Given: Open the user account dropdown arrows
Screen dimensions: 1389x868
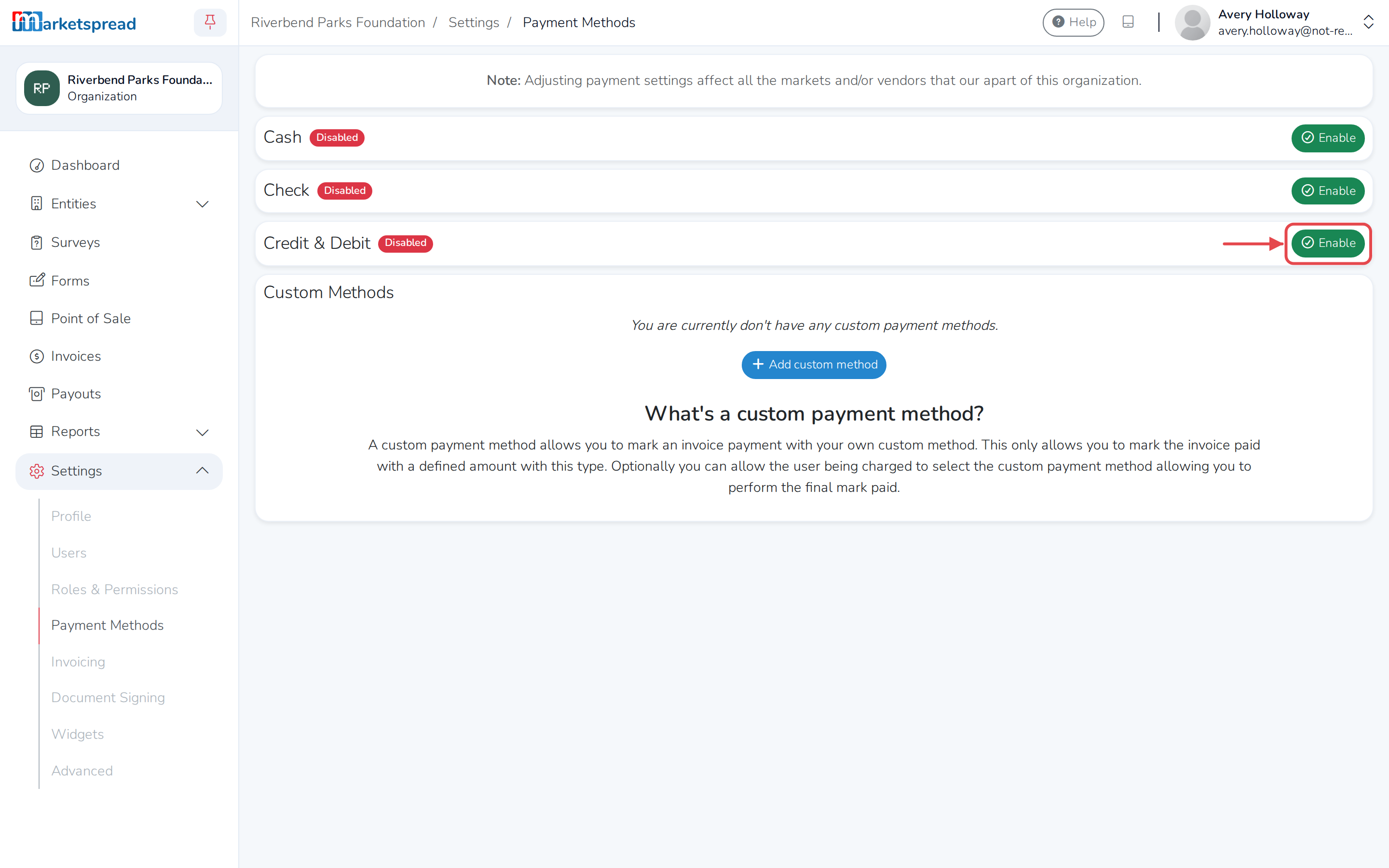Looking at the screenshot, I should 1369,22.
